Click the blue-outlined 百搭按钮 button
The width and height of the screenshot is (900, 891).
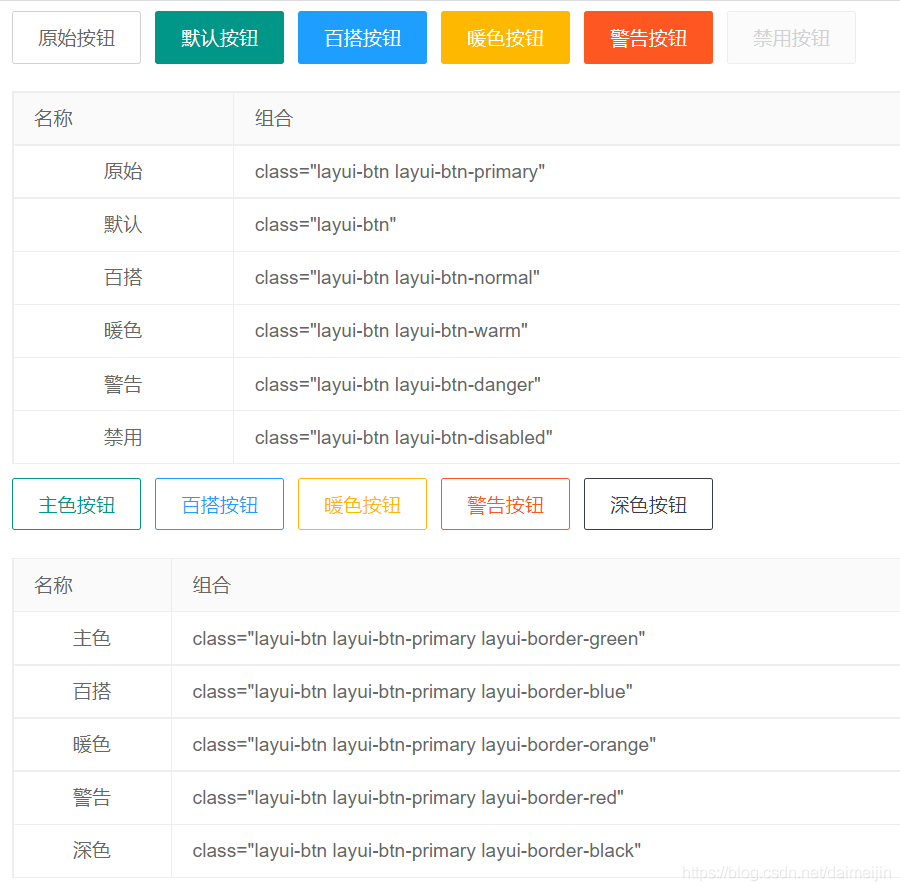click(219, 504)
